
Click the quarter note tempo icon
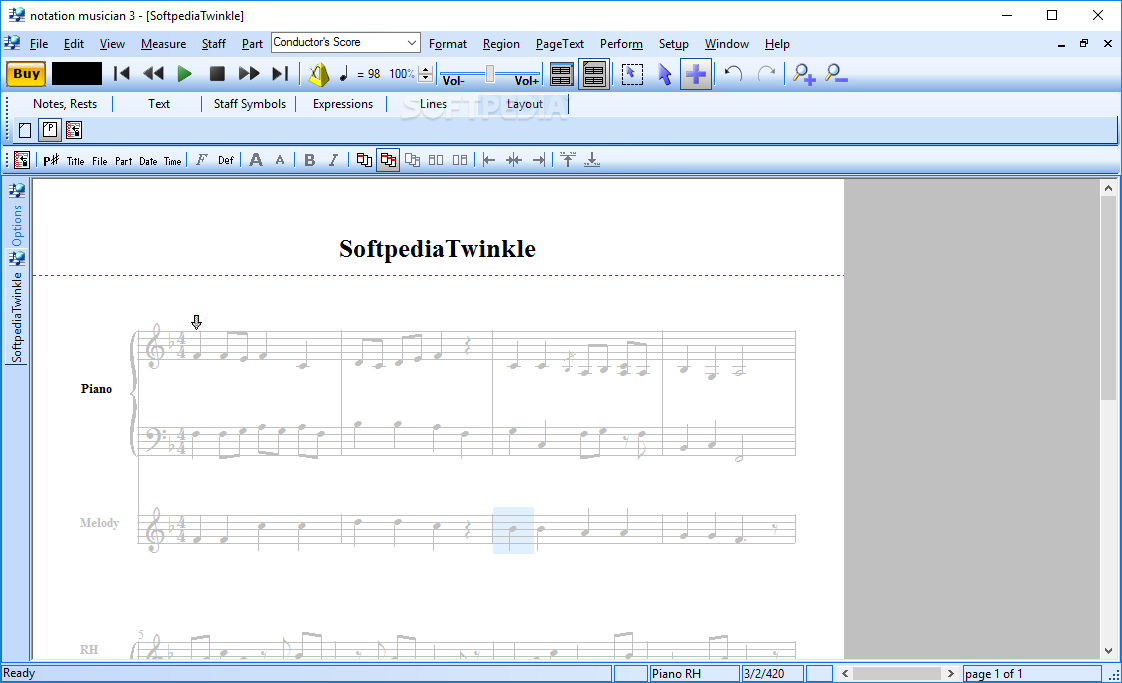click(x=343, y=74)
